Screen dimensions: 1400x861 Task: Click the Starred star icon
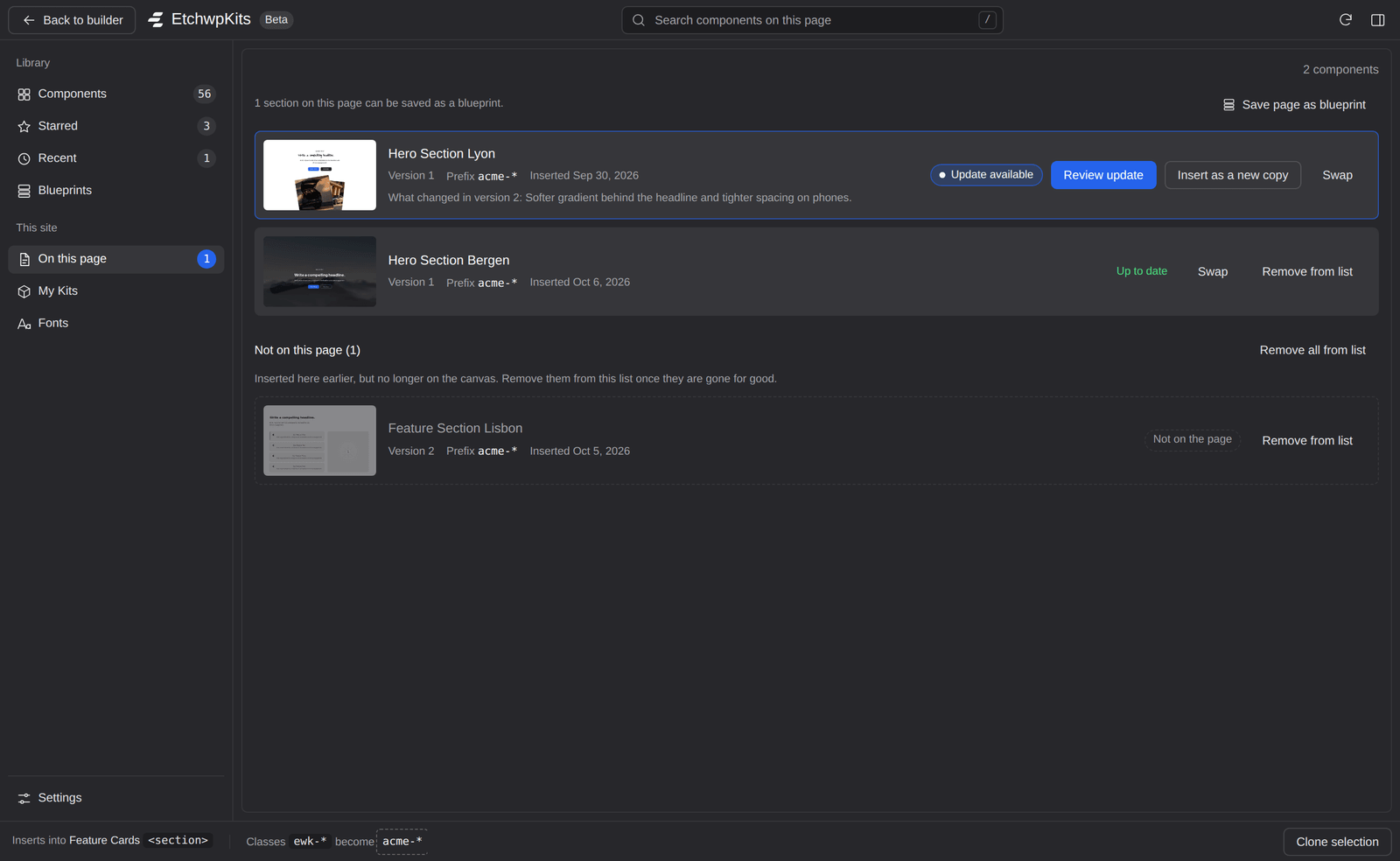[24, 127]
